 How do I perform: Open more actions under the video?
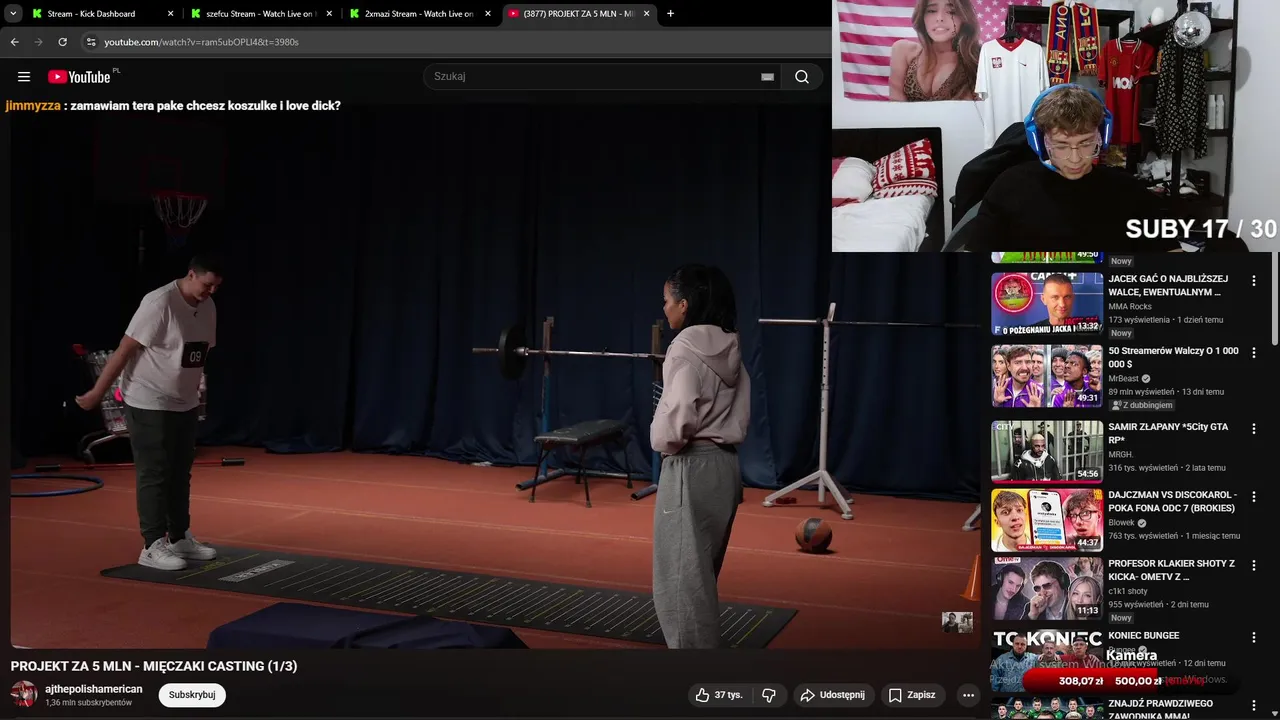point(968,695)
